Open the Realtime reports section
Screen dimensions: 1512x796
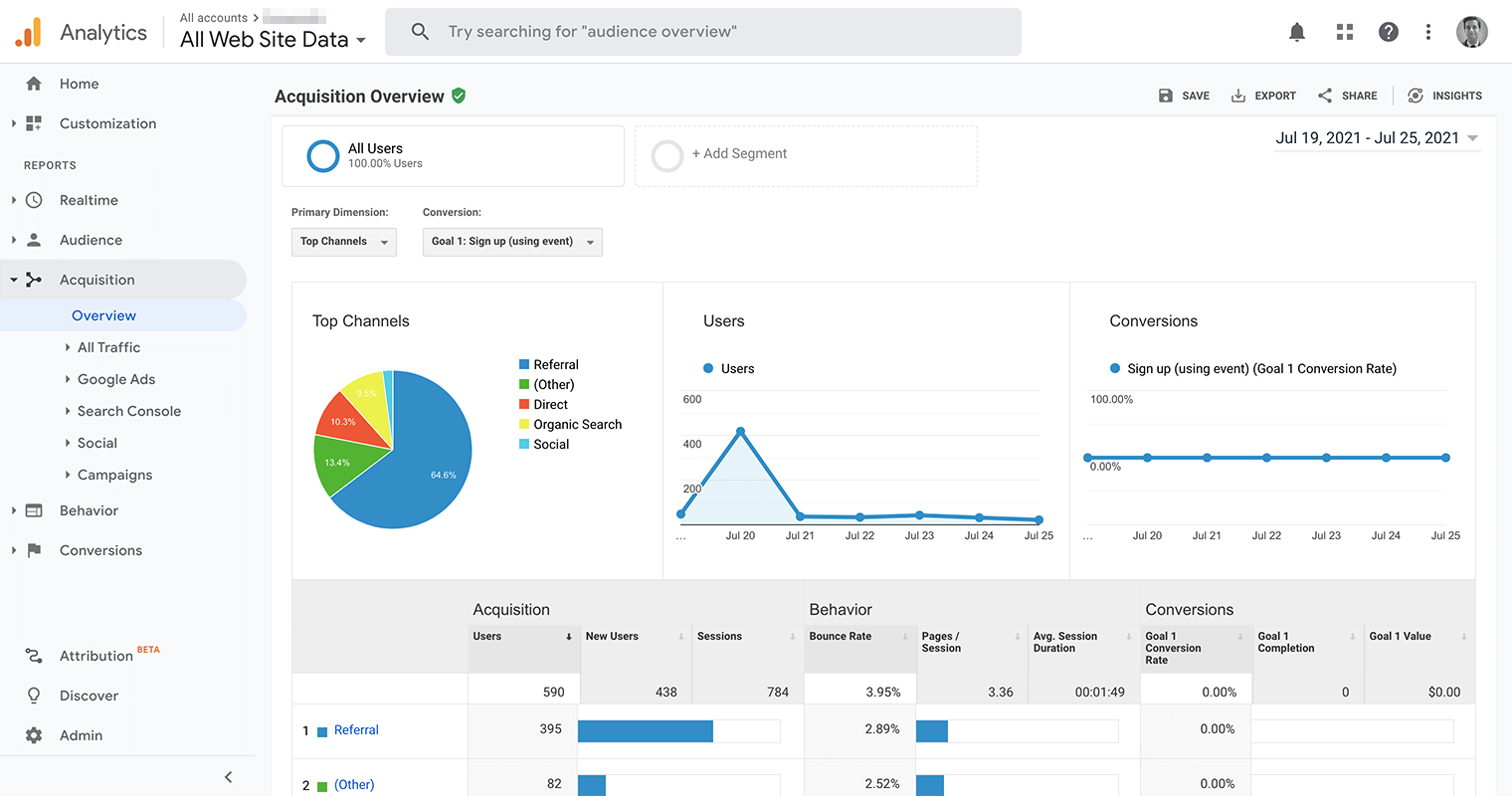[x=89, y=200]
